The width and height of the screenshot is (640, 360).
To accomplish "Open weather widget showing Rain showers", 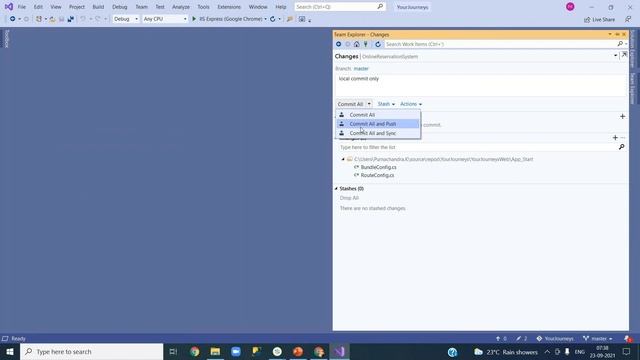I will 506,352.
